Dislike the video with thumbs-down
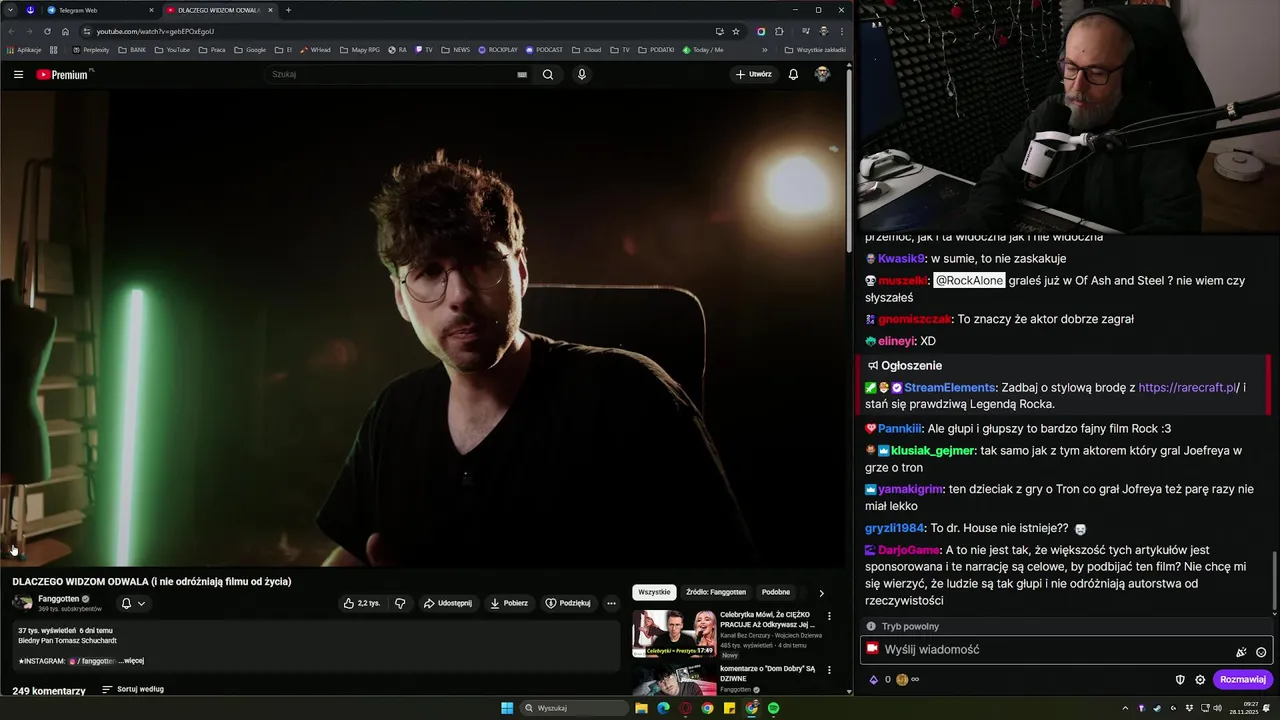Viewport: 1280px width, 720px height. (x=400, y=603)
